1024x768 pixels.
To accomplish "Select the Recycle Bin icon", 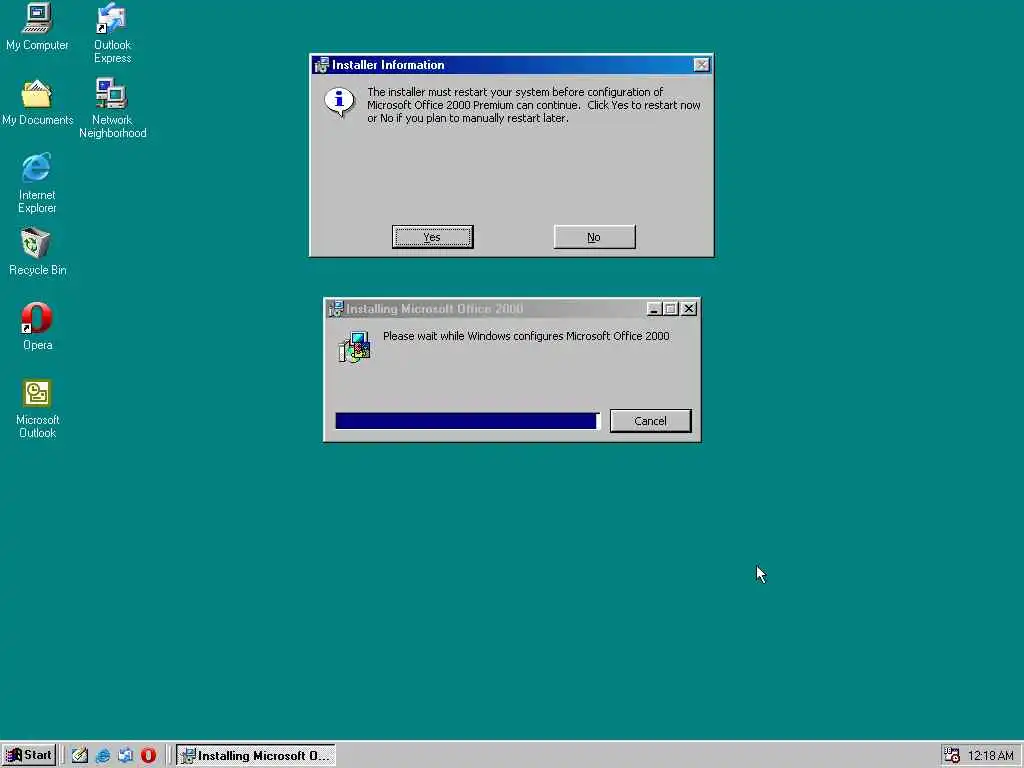I will (x=37, y=251).
